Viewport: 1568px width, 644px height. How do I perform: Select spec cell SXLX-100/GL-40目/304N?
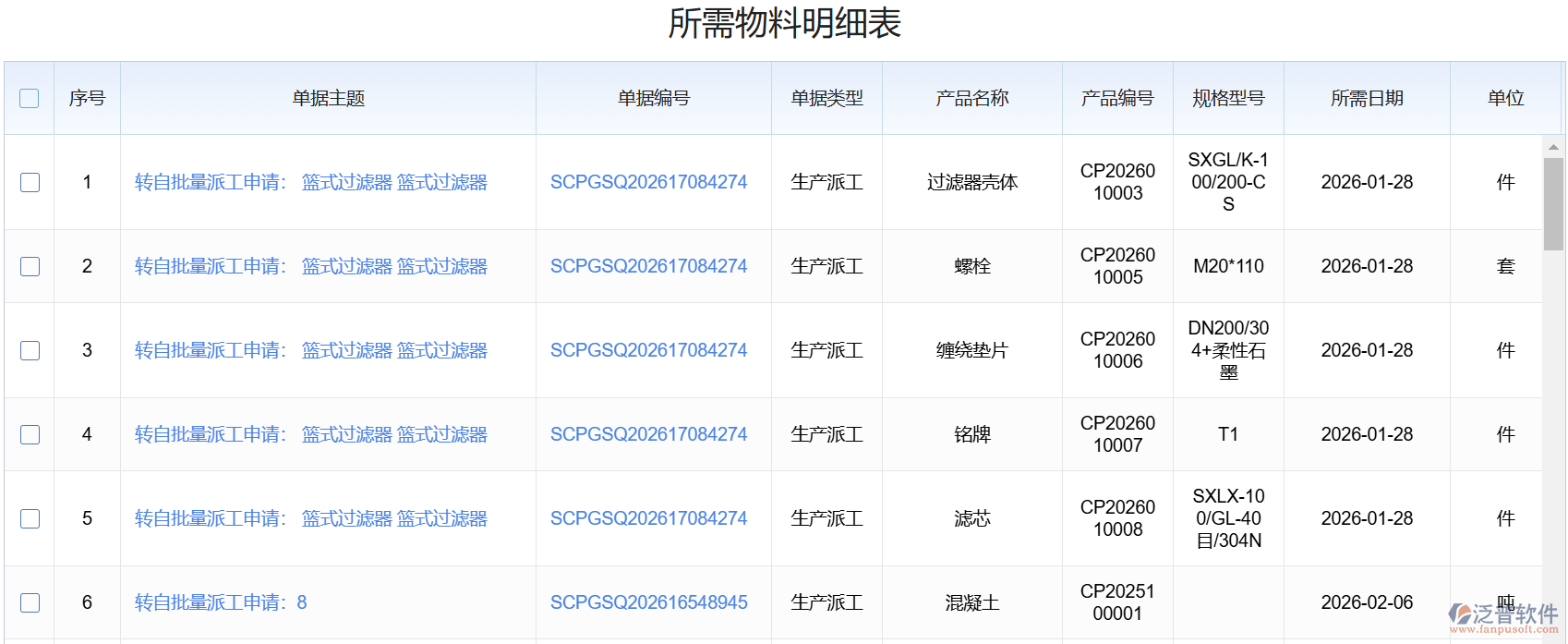coord(1228,518)
